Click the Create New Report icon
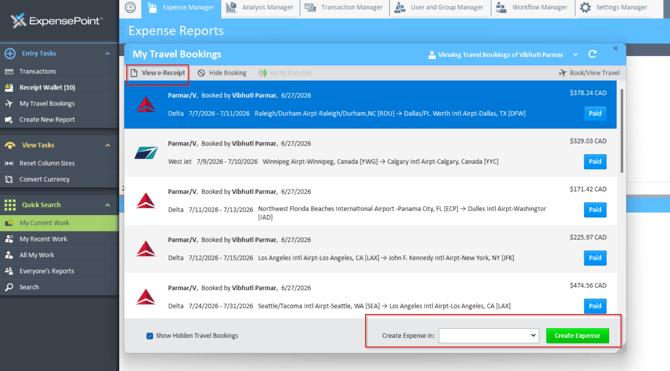The width and height of the screenshot is (670, 371). pos(9,120)
